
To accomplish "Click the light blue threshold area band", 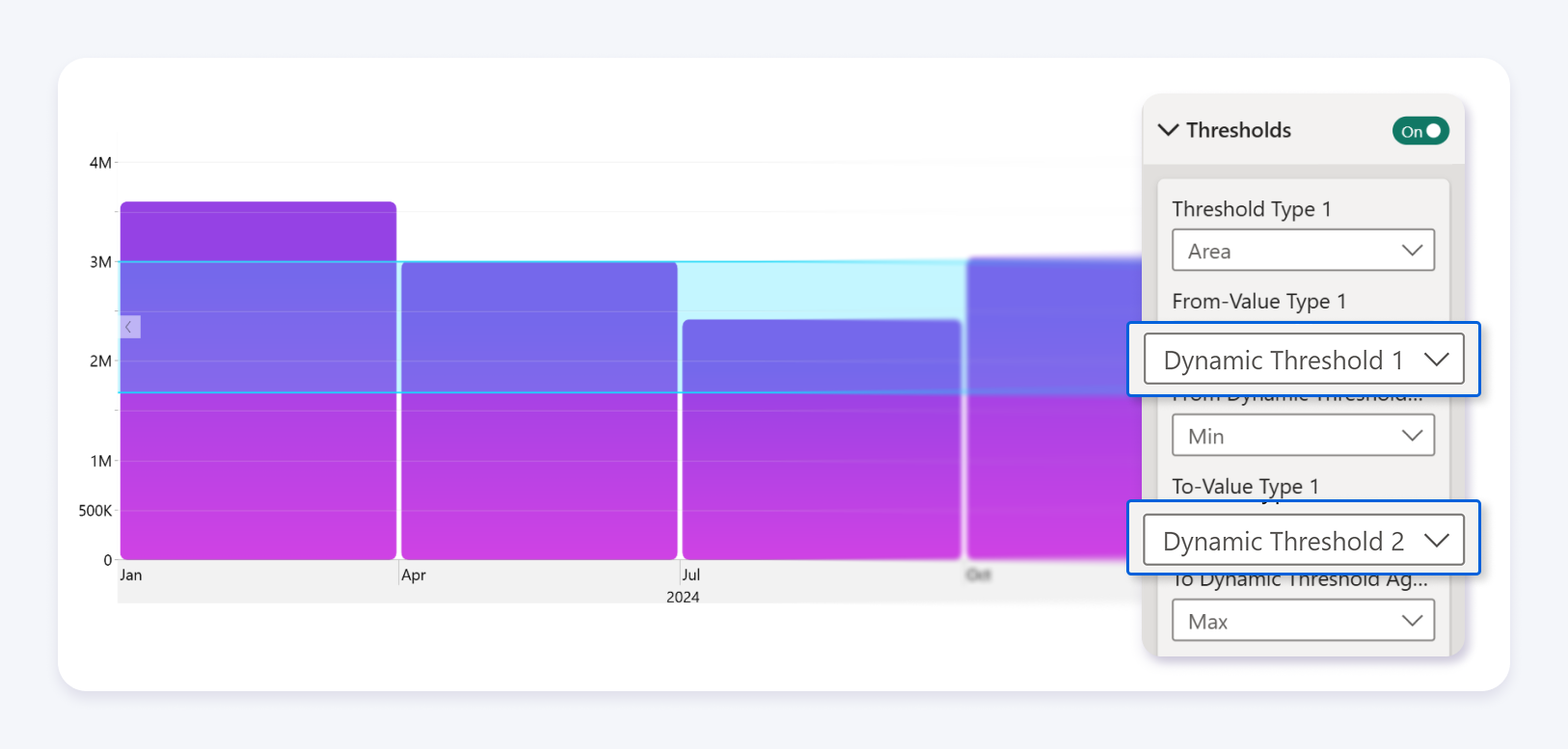I will (x=822, y=290).
